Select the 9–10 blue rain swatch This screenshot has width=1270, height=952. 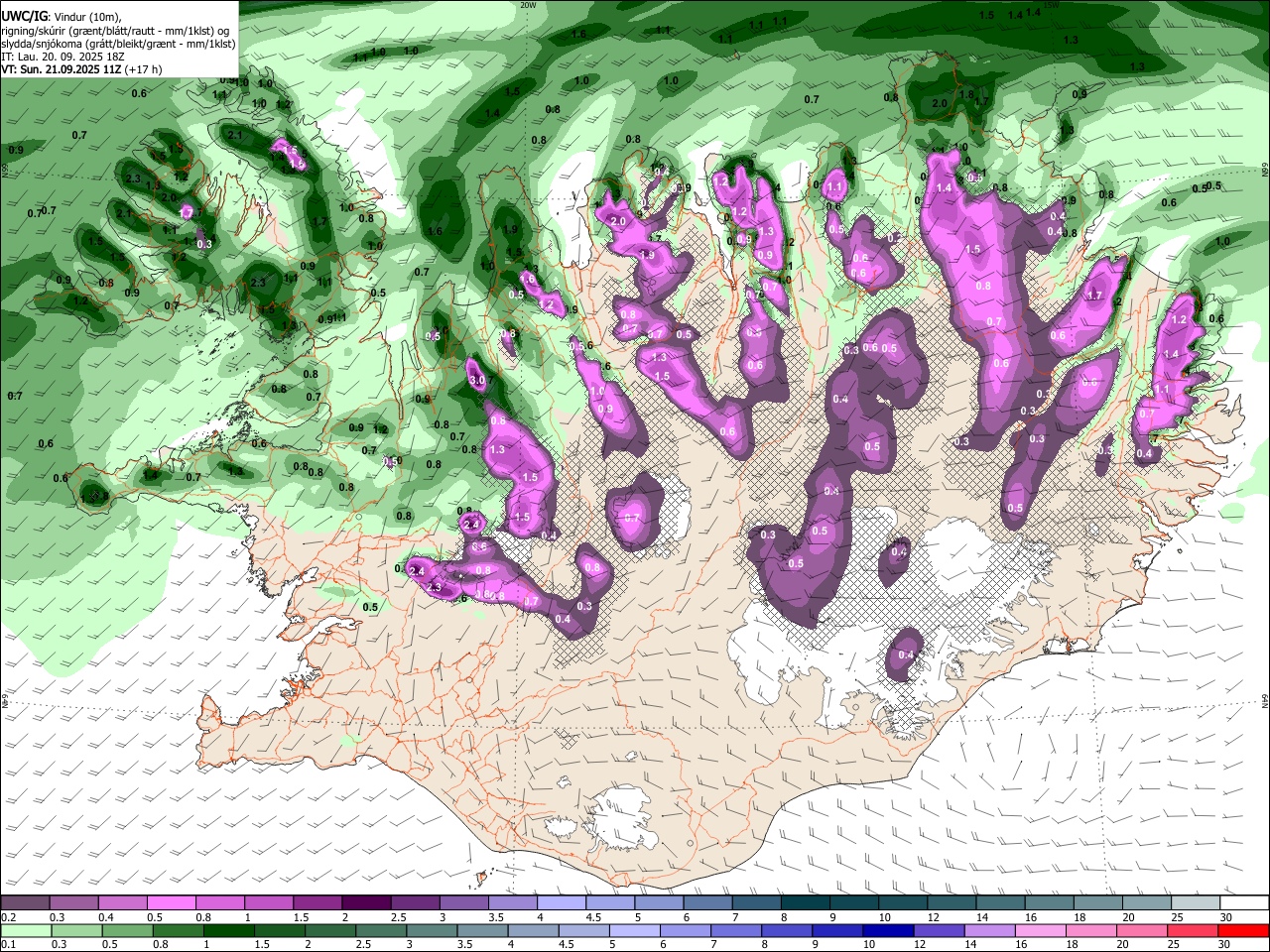(x=836, y=930)
